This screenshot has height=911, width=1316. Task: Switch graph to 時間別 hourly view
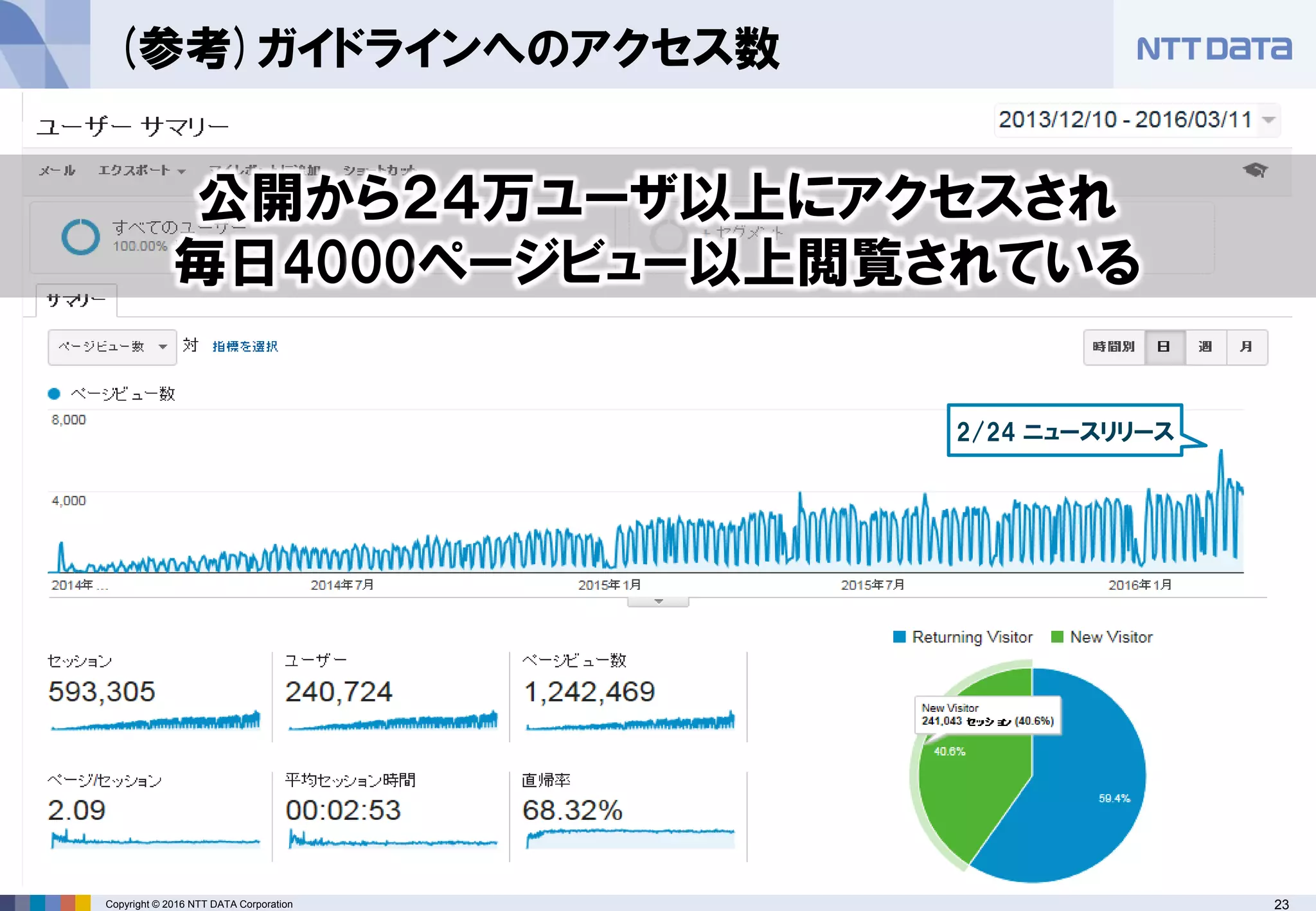pyautogui.click(x=1114, y=347)
